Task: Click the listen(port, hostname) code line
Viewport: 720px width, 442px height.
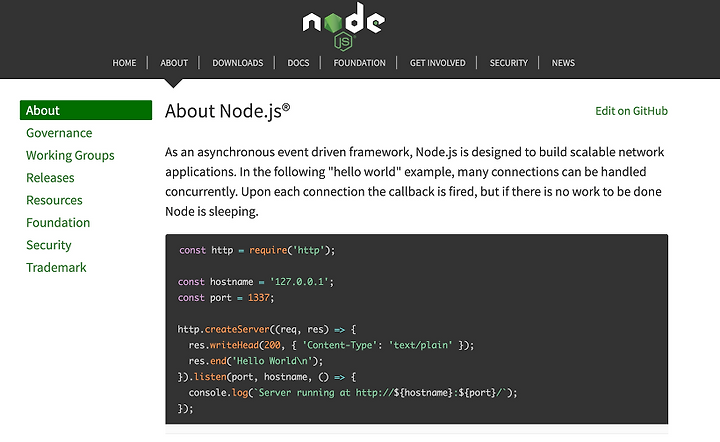Action: (x=267, y=377)
